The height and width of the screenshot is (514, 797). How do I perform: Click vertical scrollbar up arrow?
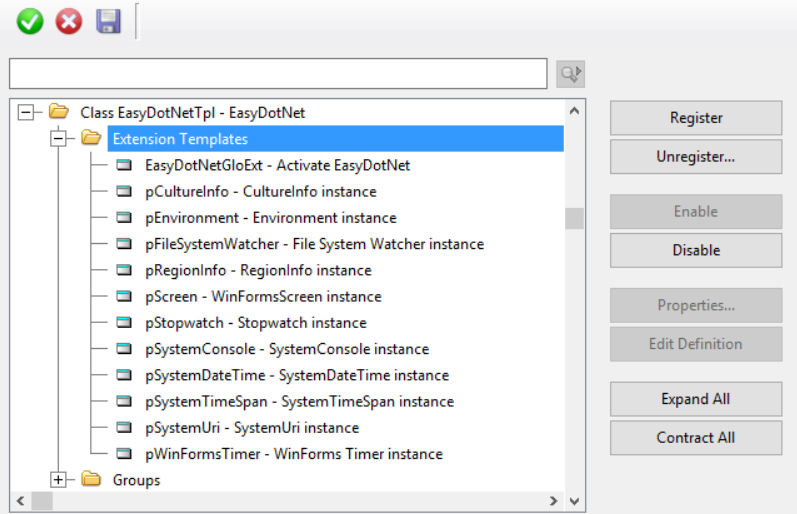point(574,111)
